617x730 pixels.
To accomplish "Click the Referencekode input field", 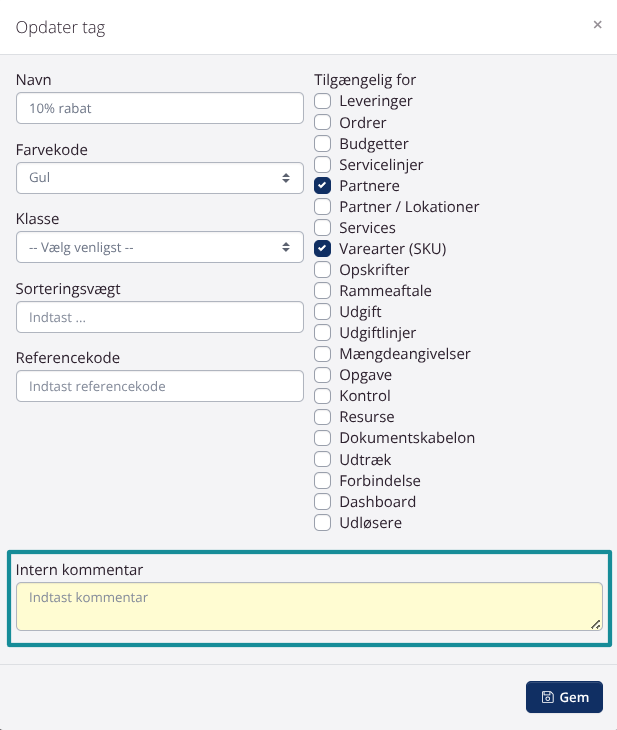I will [x=160, y=386].
